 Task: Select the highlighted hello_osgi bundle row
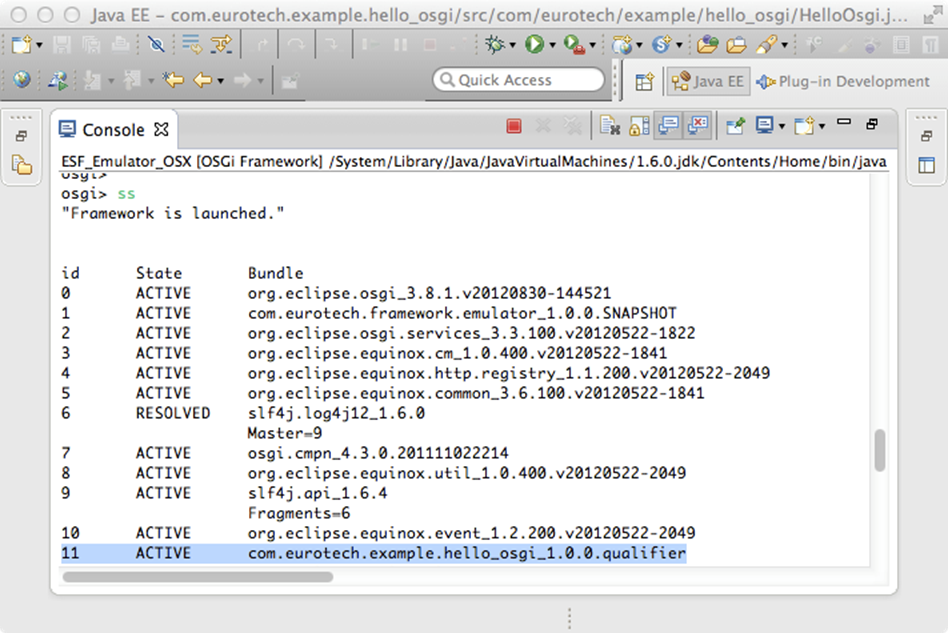pos(374,553)
